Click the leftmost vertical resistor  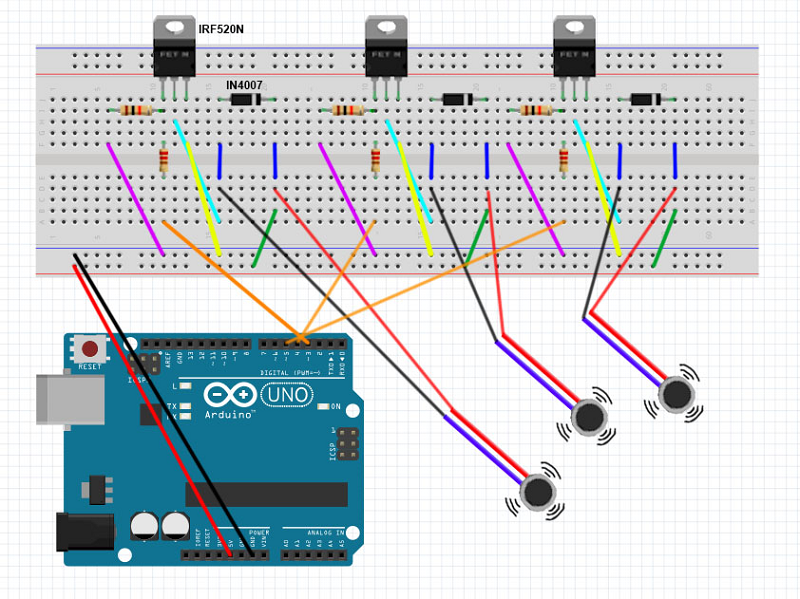[x=164, y=158]
